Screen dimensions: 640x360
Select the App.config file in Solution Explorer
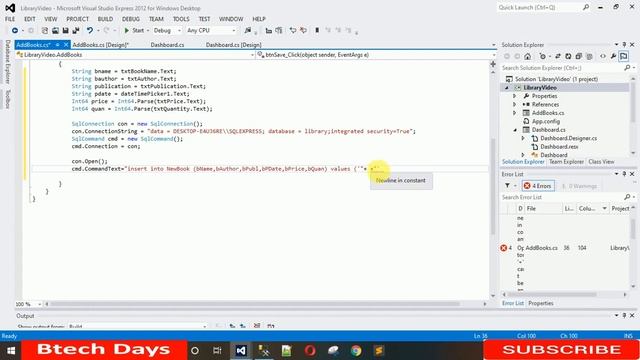(545, 121)
